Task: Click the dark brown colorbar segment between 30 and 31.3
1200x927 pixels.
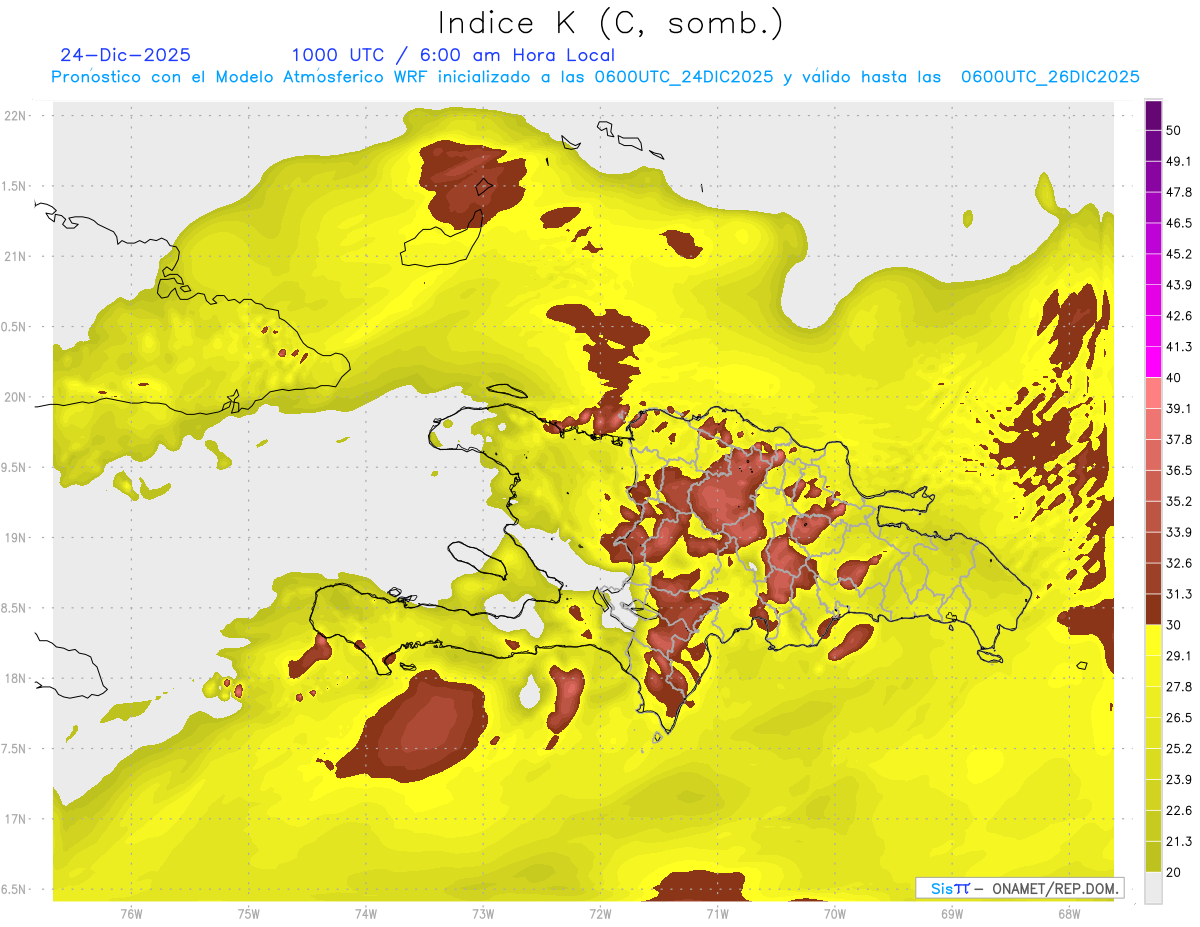Action: pyautogui.click(x=1153, y=609)
